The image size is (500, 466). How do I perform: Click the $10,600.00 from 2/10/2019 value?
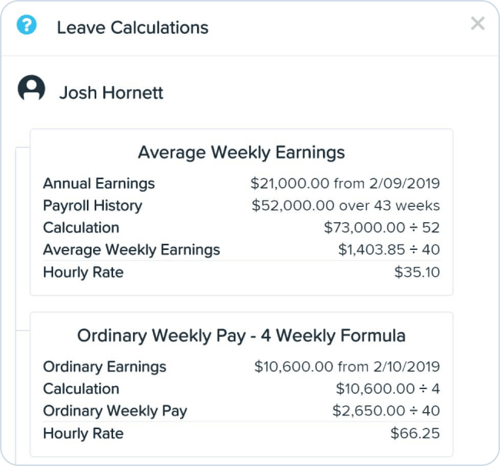tap(347, 367)
